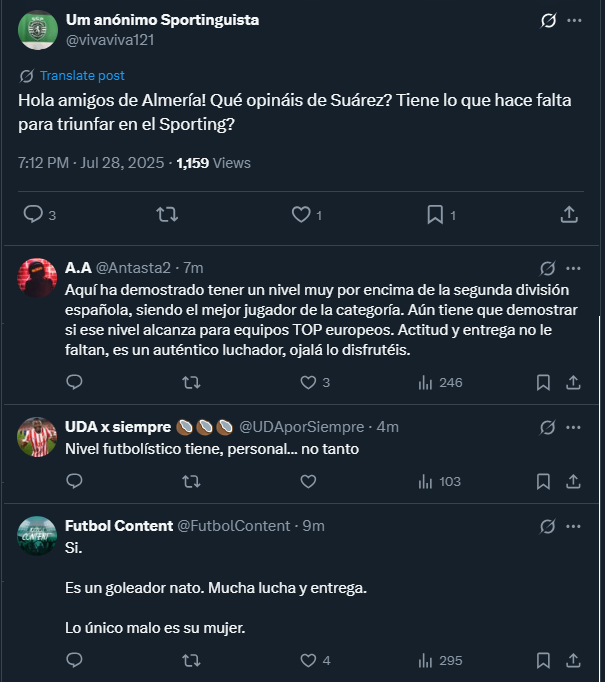Viewport: 605px width, 682px height.
Task: Click Grok icon on main post
Action: [548, 20]
